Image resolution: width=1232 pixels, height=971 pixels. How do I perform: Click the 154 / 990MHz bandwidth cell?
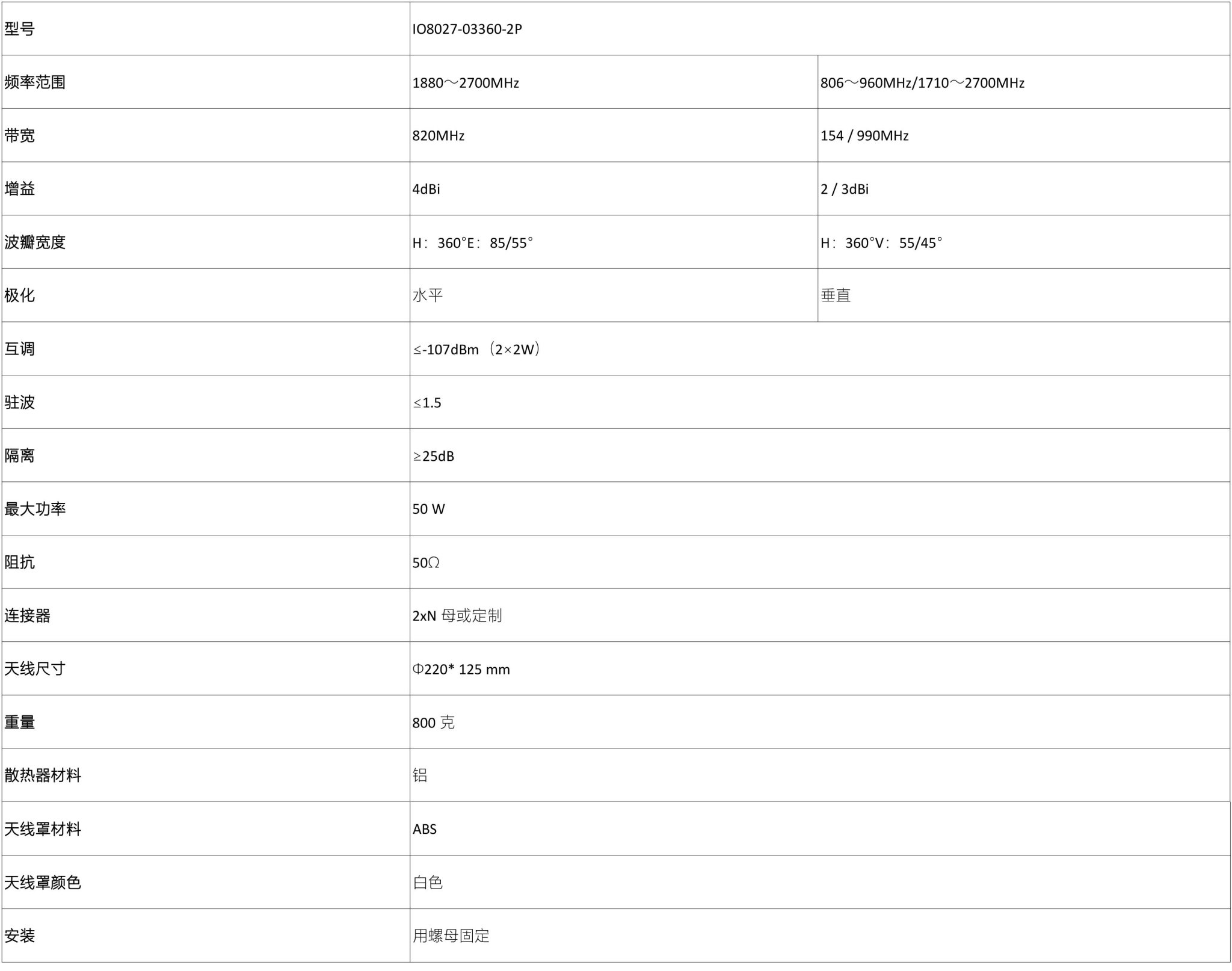click(x=864, y=136)
